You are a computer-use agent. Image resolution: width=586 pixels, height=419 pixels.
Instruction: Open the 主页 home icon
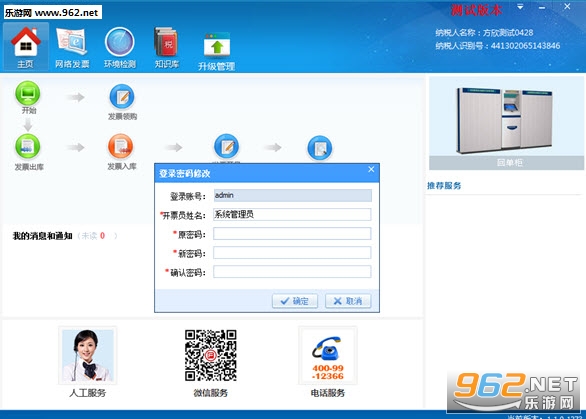click(25, 47)
